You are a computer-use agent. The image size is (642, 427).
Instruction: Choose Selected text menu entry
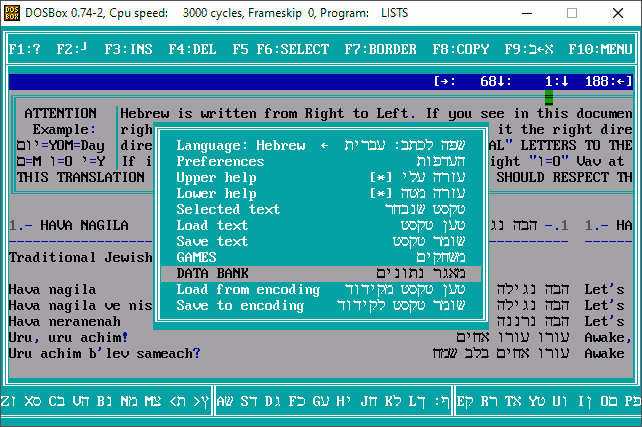[x=321, y=209]
